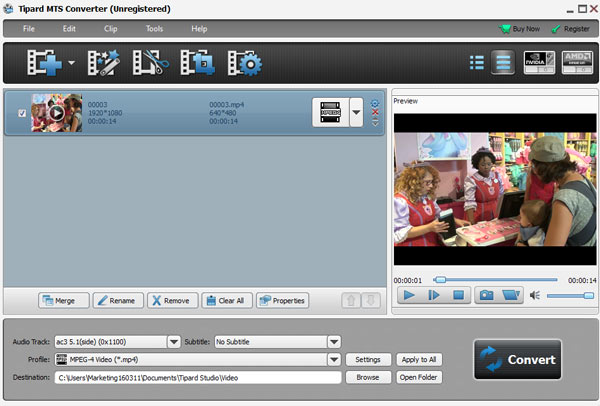This screenshot has height=406, width=600.
Task: Step to the next frame in preview
Action: point(434,295)
